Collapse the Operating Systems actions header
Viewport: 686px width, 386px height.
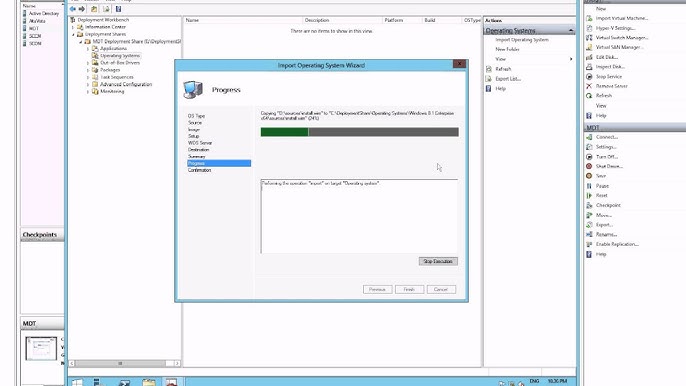tap(570, 31)
